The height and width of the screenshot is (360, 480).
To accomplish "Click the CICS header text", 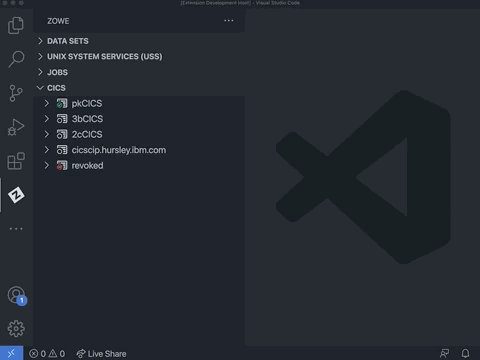I will pyautogui.click(x=56, y=88).
